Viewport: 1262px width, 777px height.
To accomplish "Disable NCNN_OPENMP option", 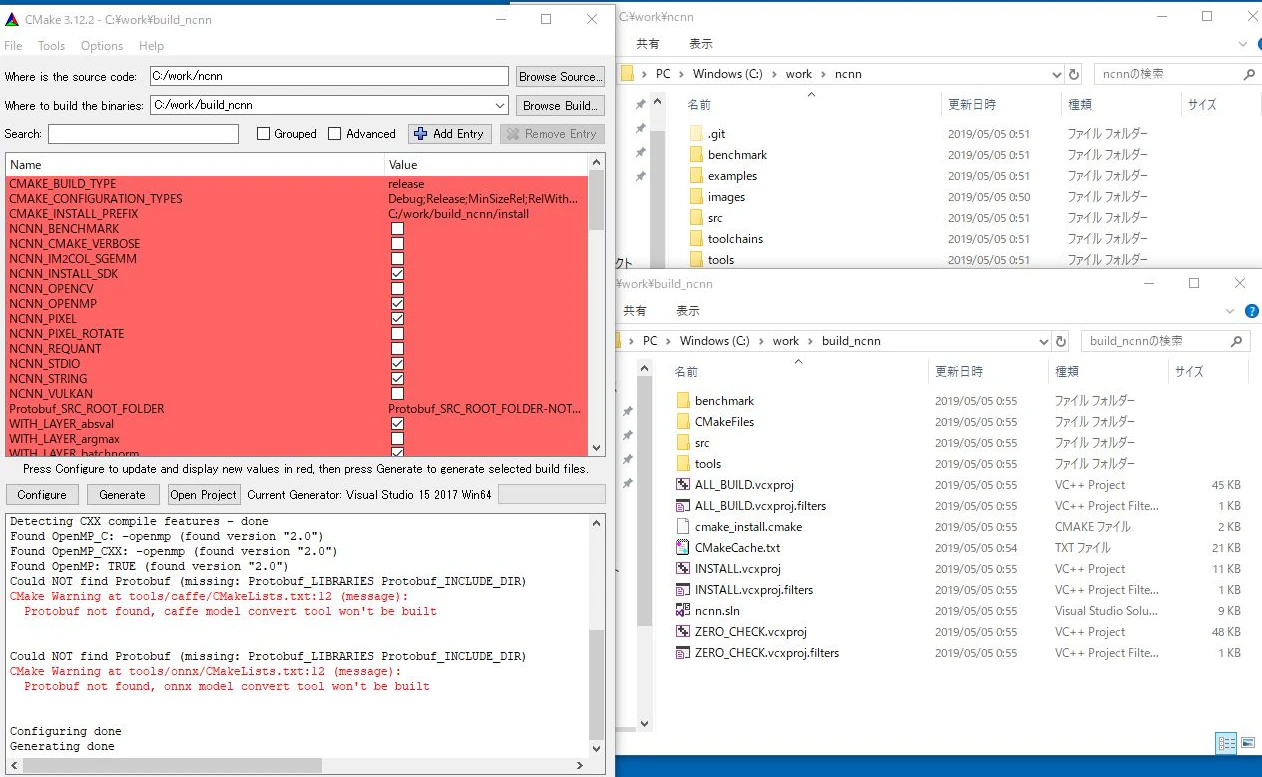I will click(397, 304).
